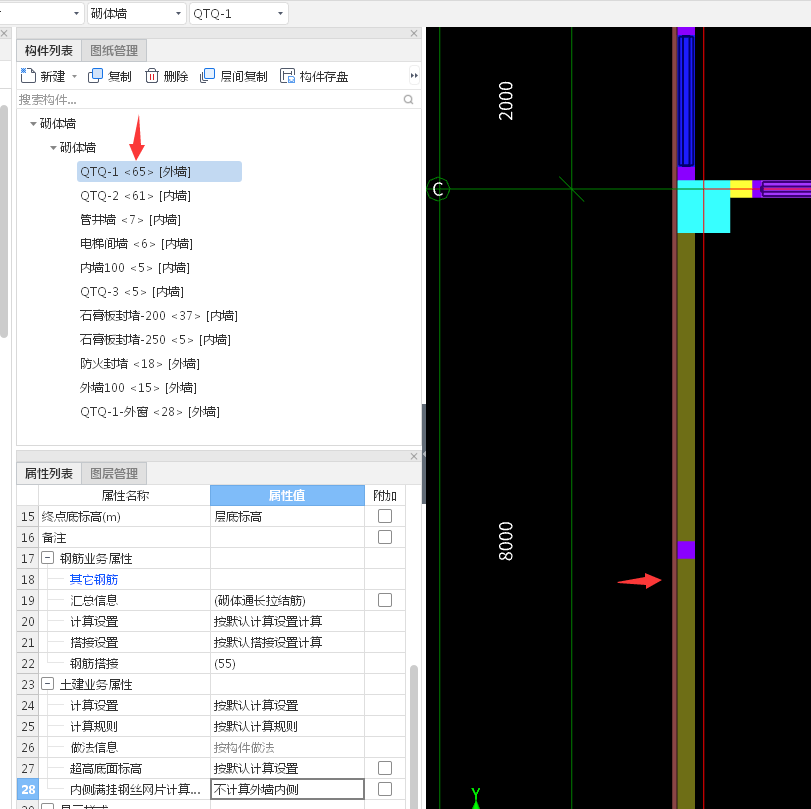811x809 pixels.
Task: Expand the toolbar overflow arrows
Action: 414,76
